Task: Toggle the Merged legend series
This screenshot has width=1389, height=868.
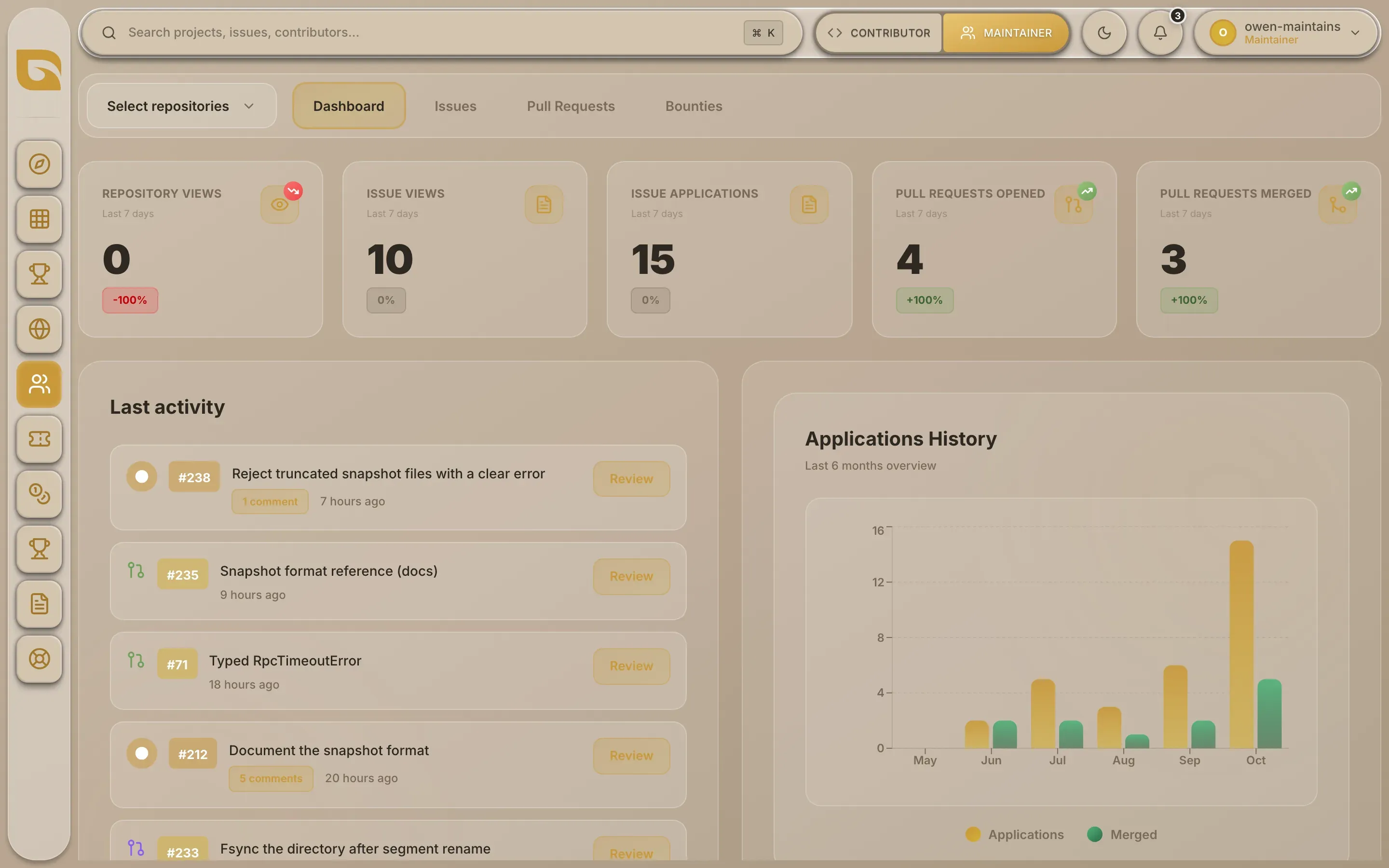Action: tap(1122, 834)
